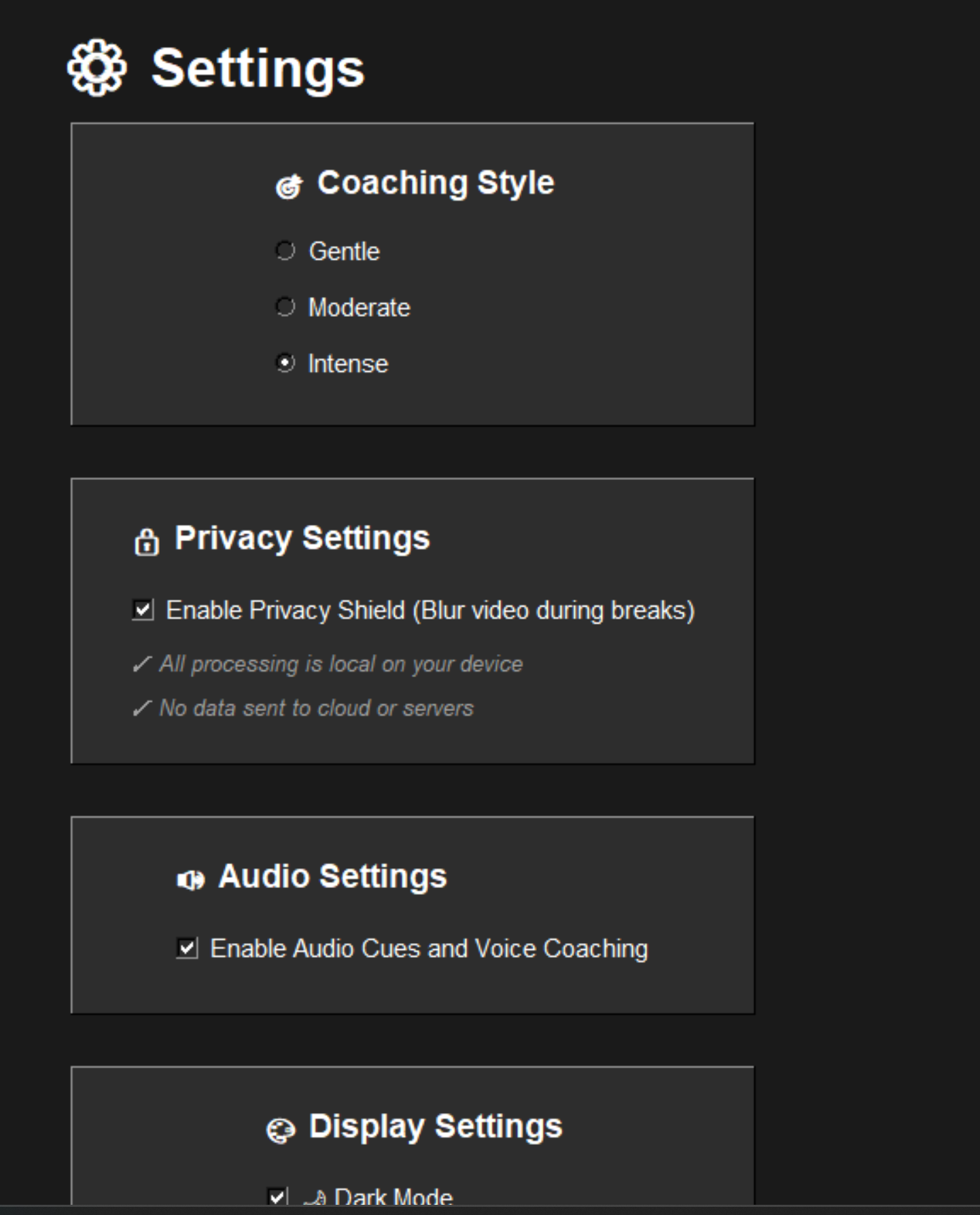Click the moon icon beside Dark Mode
This screenshot has height=1215, width=980.
(315, 1197)
